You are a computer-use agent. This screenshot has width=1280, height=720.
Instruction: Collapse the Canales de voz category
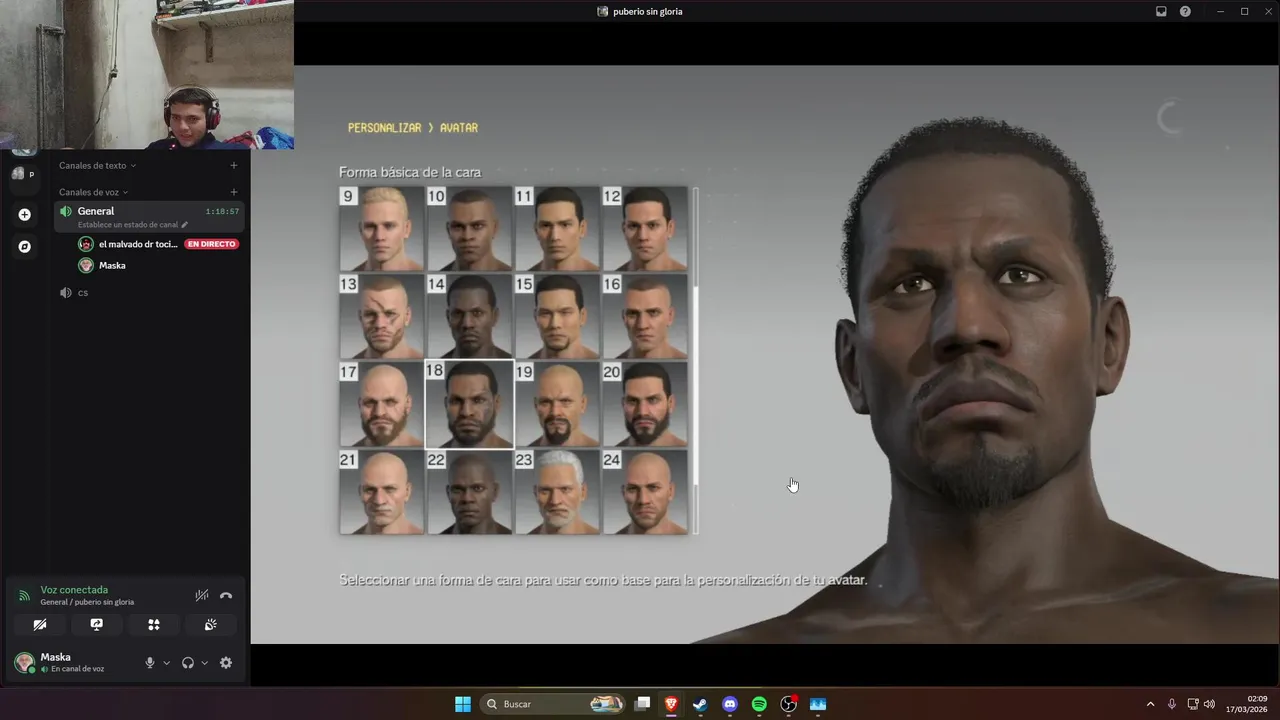click(93, 192)
